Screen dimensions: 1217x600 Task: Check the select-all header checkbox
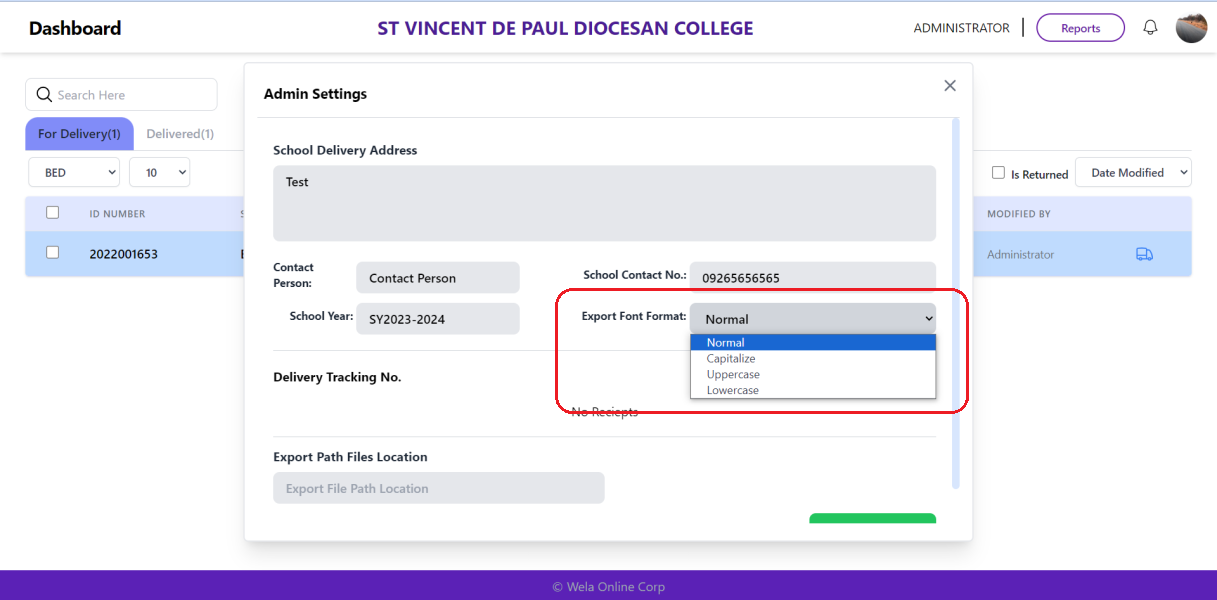pyautogui.click(x=53, y=212)
